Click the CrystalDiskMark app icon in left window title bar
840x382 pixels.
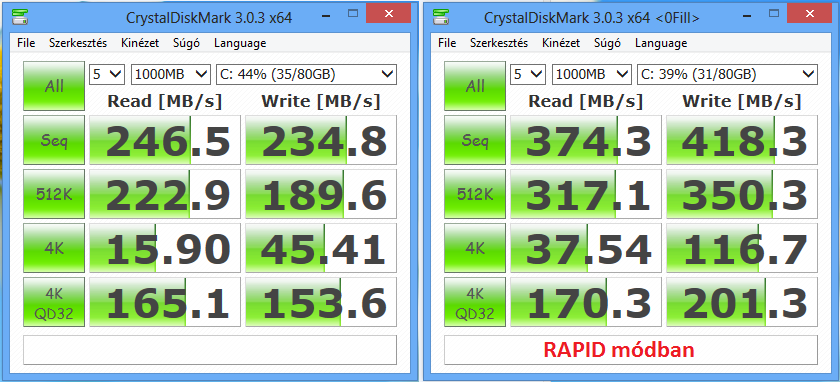tap(20, 16)
